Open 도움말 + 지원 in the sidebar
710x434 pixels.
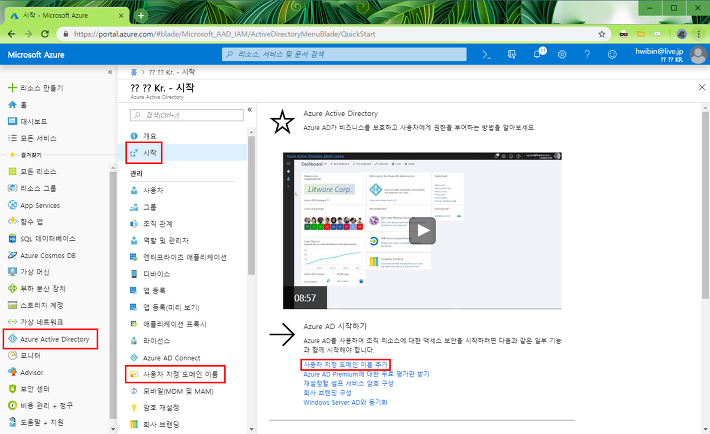pyautogui.click(x=36, y=422)
